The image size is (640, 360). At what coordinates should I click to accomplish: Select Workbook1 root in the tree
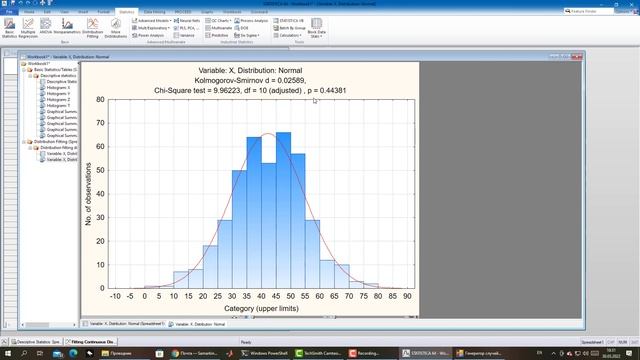pyautogui.click(x=39, y=64)
